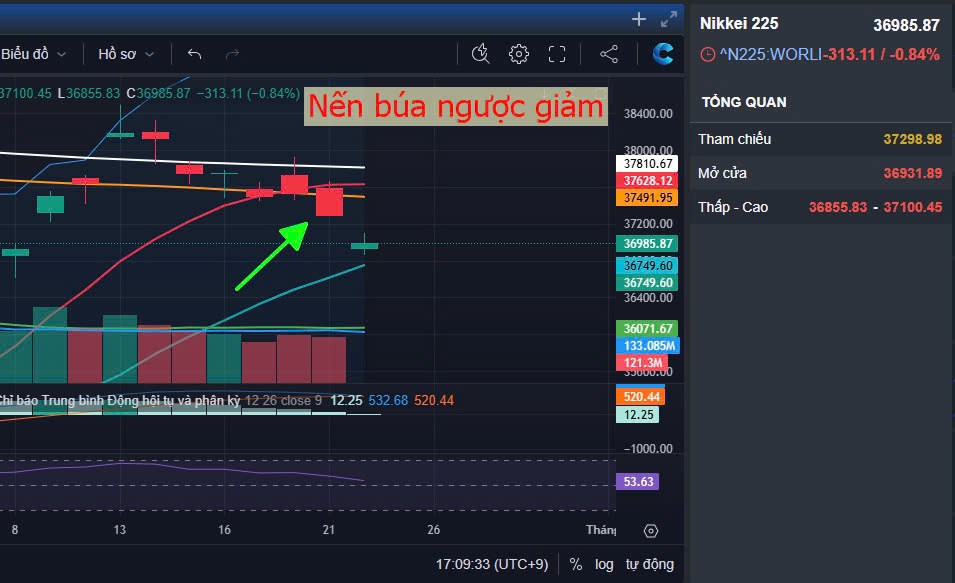The height and width of the screenshot is (583, 955).
Task: Open the quick search lightning icon
Action: (481, 54)
